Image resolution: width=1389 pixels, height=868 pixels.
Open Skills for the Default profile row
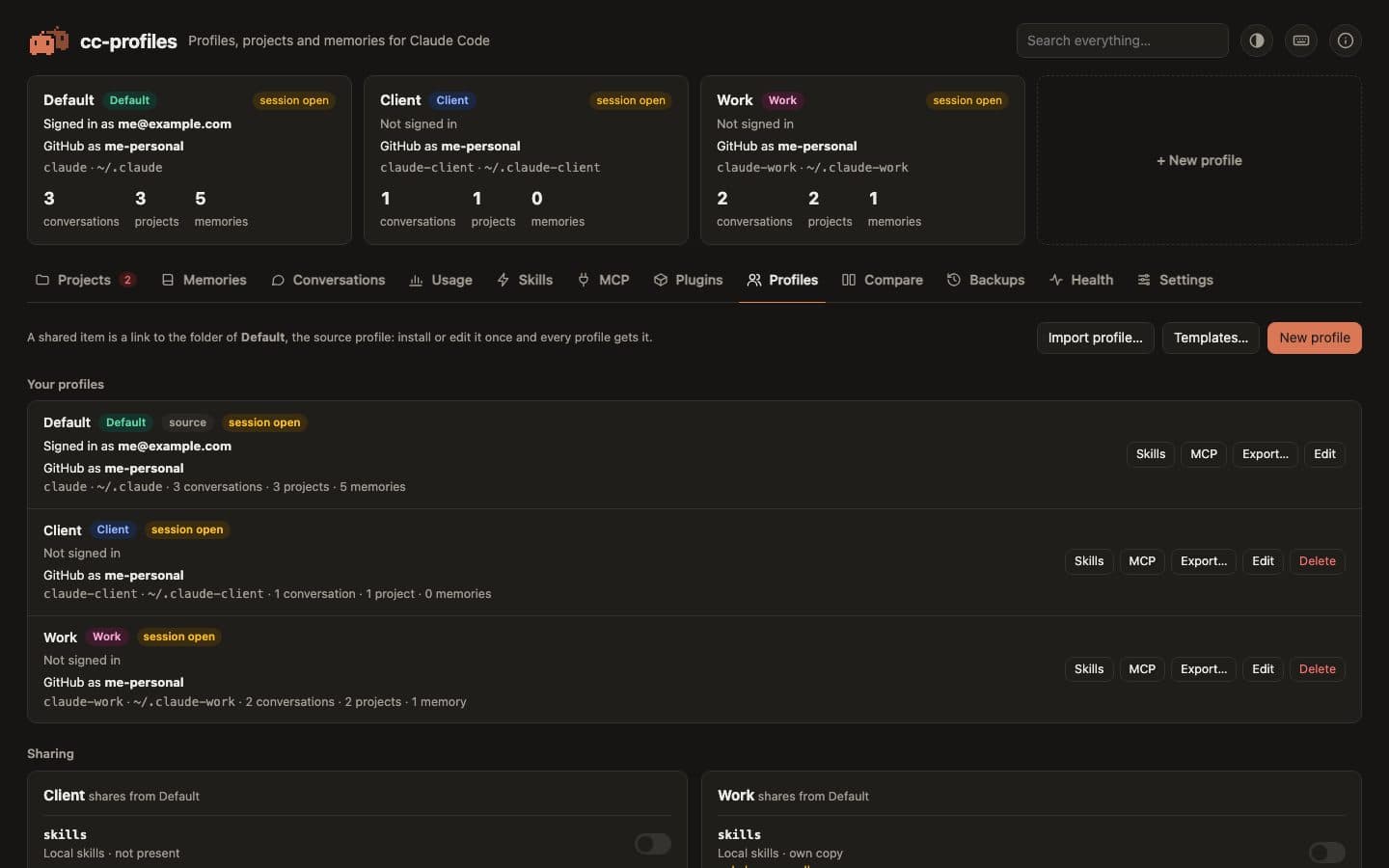pyautogui.click(x=1151, y=454)
